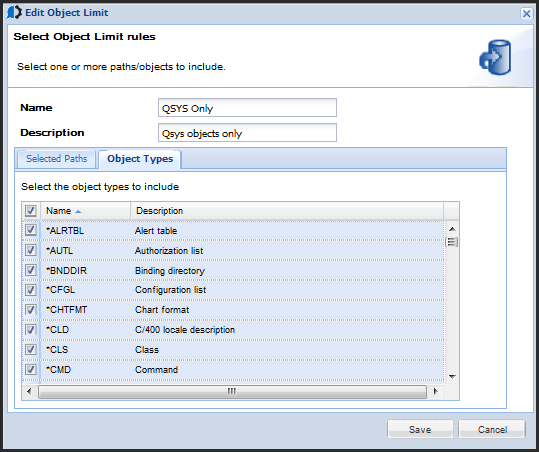Click the horizontal scroll left arrow
This screenshot has width=539, height=452.
[29, 391]
